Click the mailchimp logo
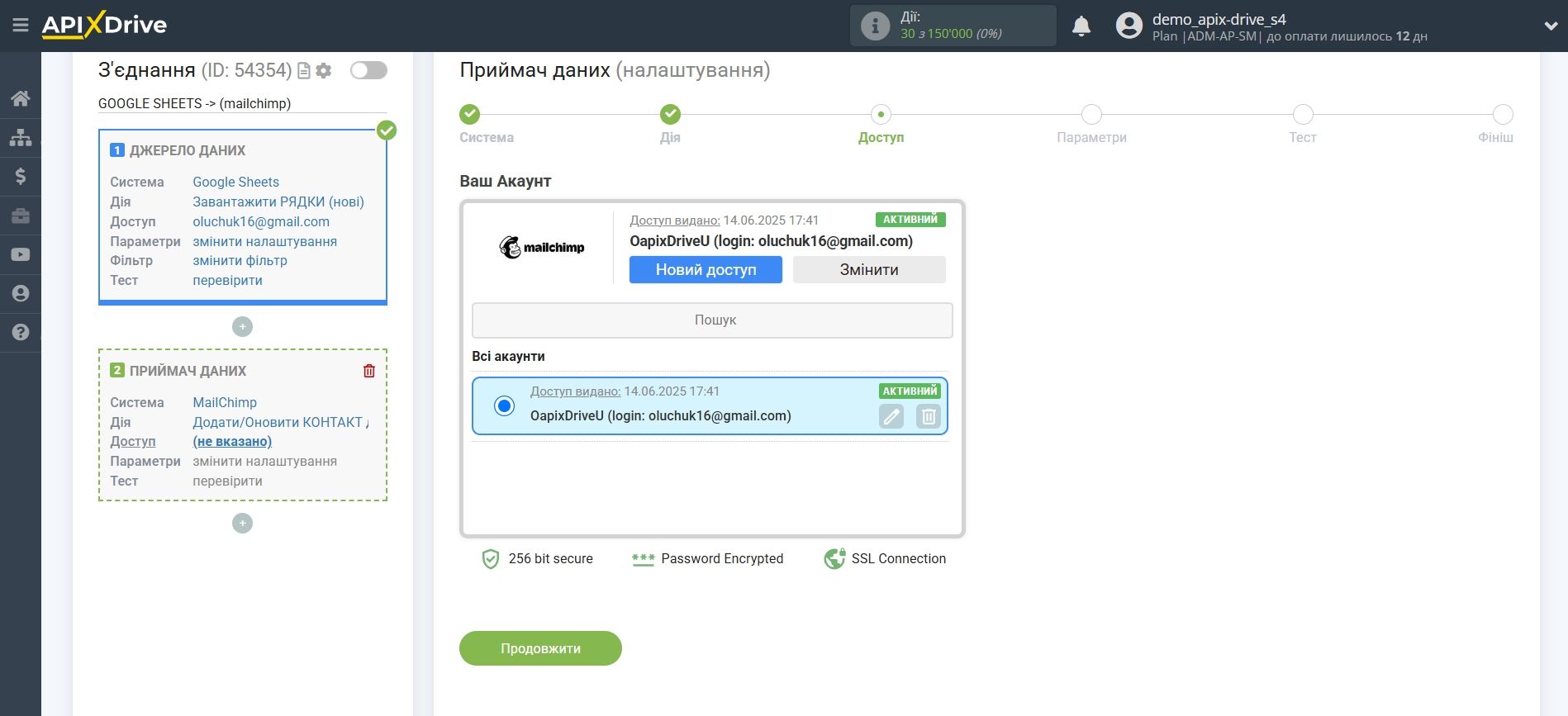 coord(542,247)
